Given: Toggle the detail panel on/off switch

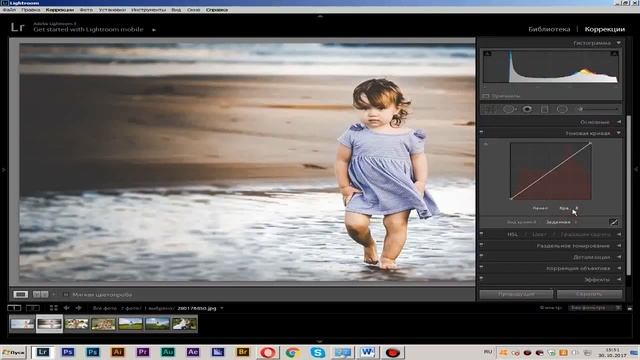Looking at the screenshot, I should (482, 256).
